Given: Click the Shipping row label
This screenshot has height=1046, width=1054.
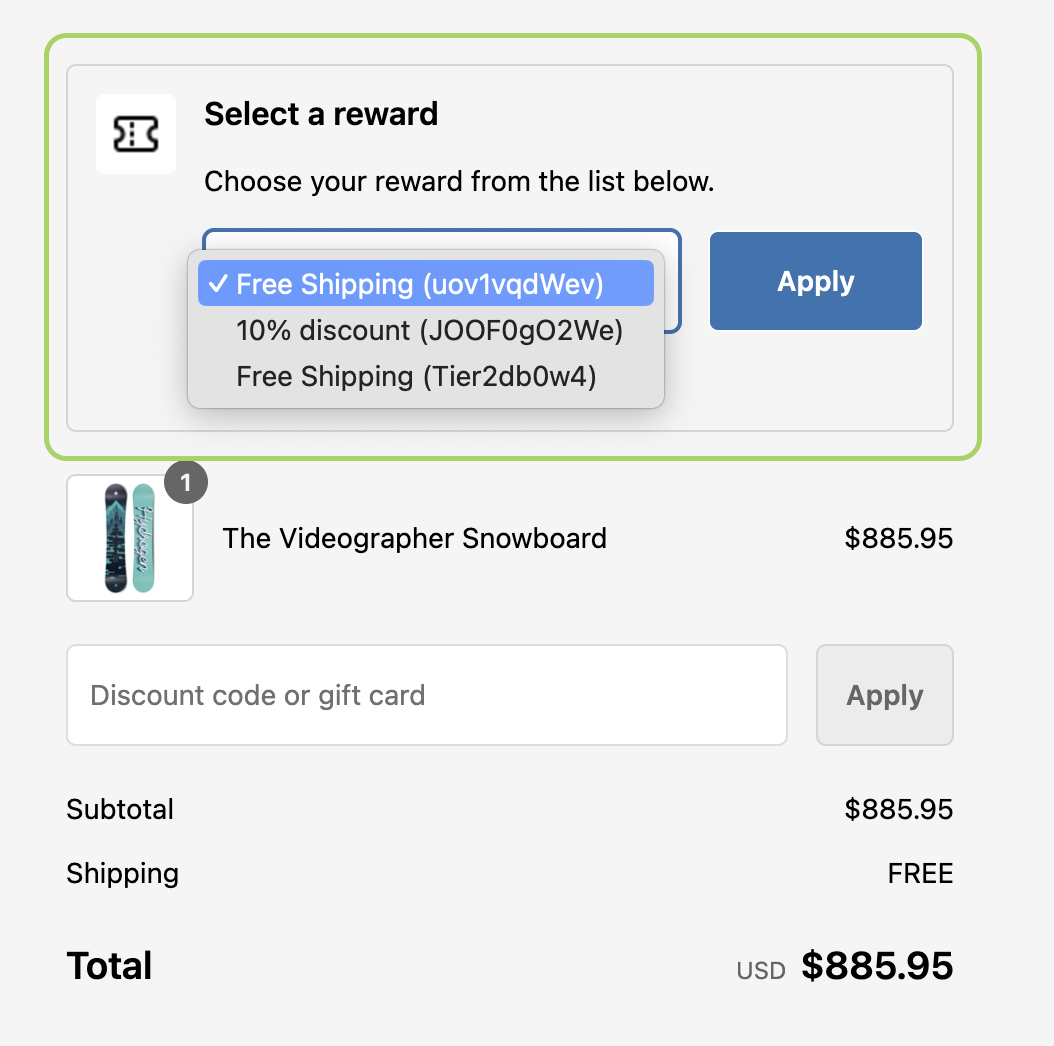Looking at the screenshot, I should [122, 873].
